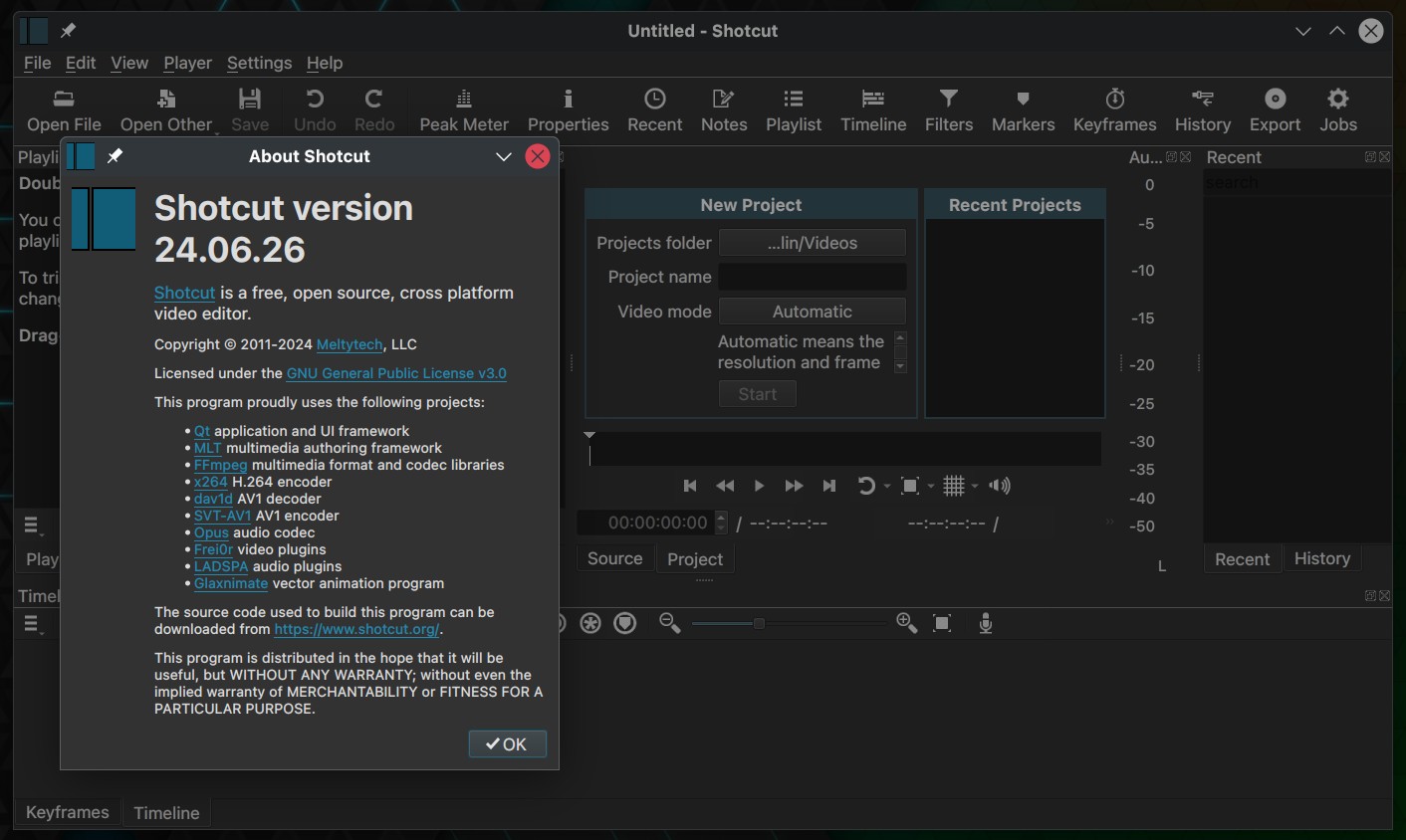Click the Redo toolbar icon
The height and width of the screenshot is (840, 1406).
tap(374, 99)
